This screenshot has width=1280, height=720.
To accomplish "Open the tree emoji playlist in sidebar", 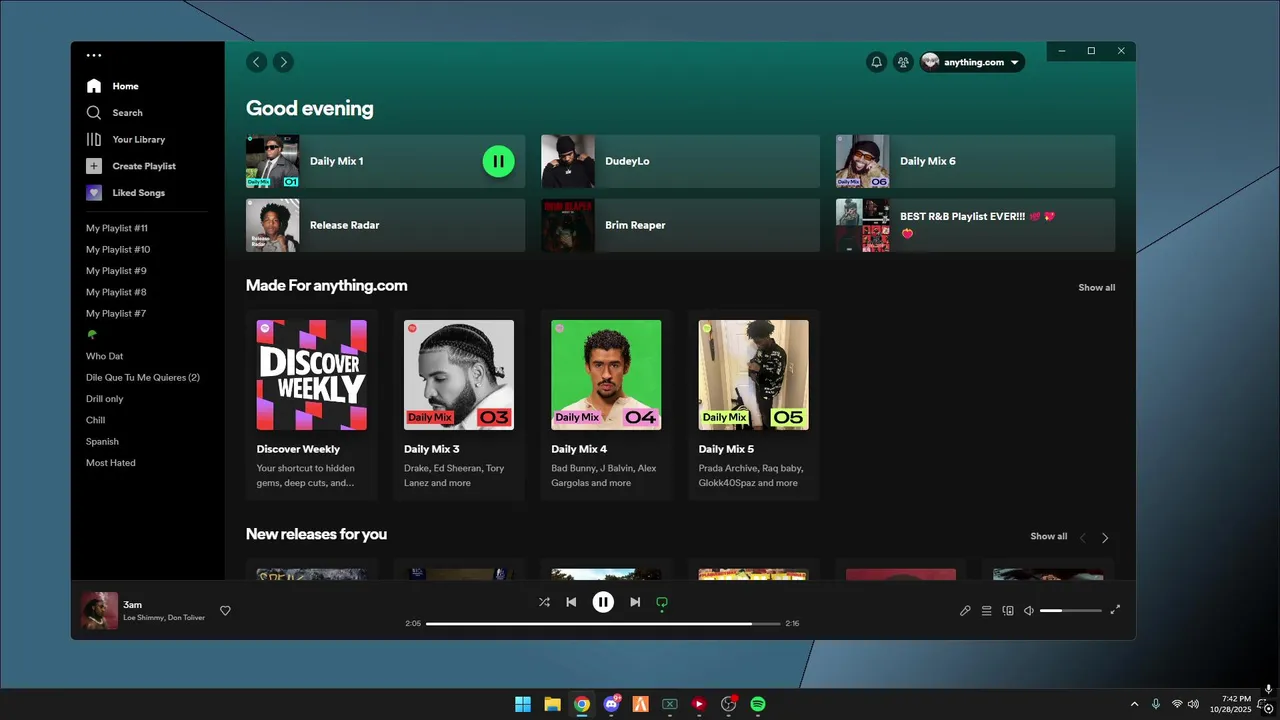I will 92,335.
